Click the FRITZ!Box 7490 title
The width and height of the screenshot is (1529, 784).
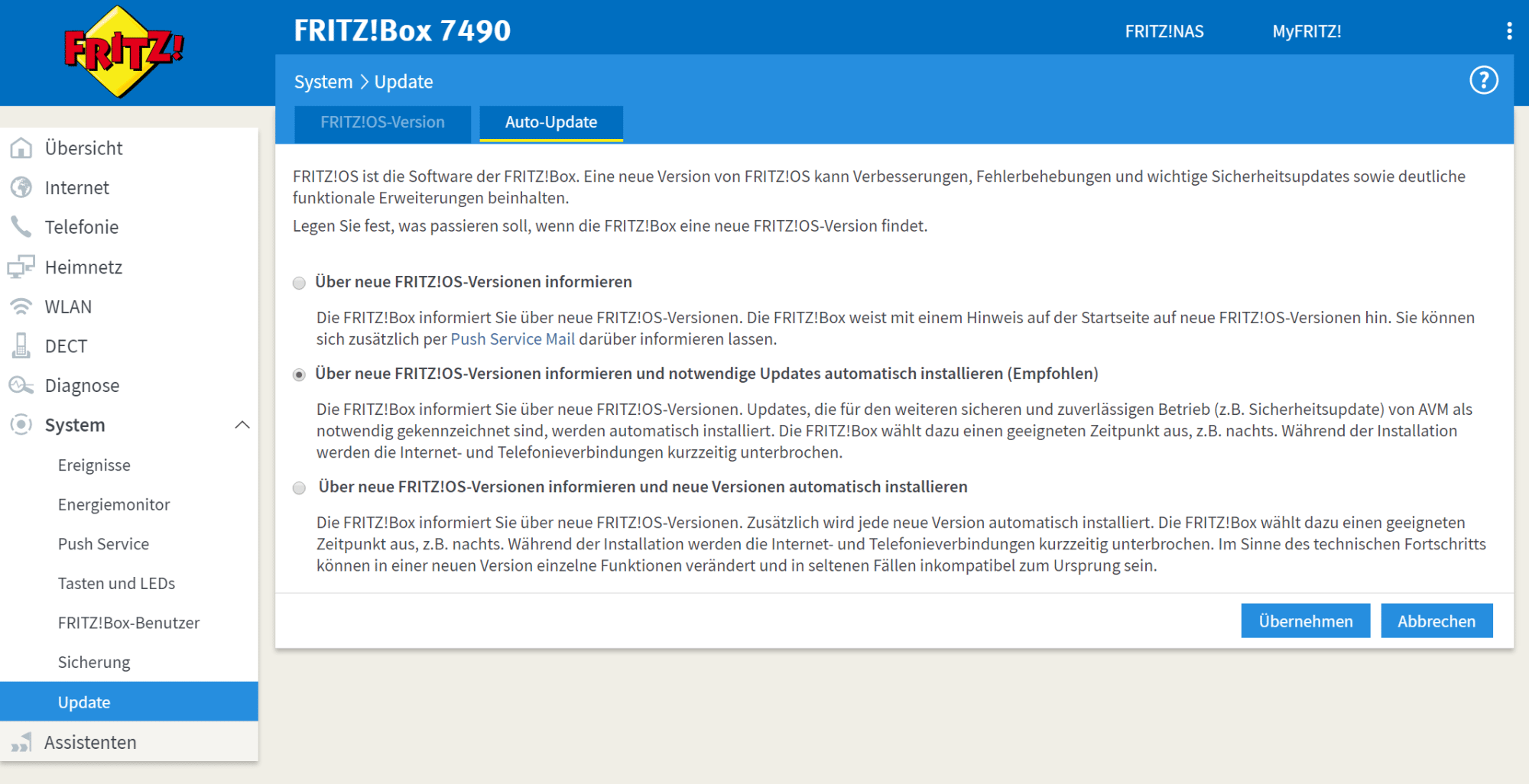point(402,31)
